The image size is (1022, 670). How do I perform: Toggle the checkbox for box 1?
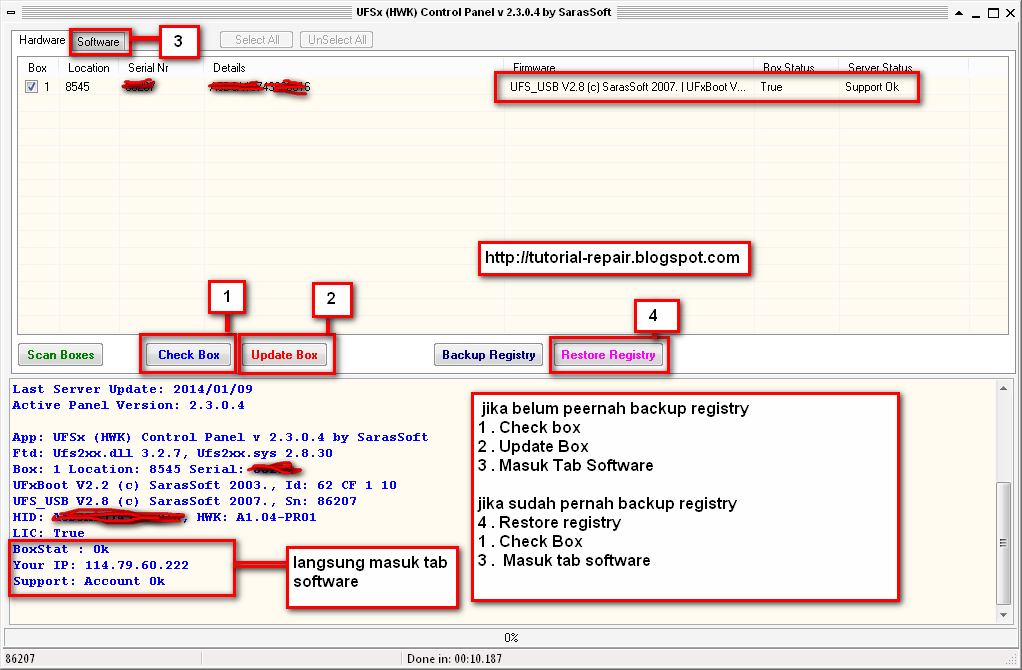31,87
